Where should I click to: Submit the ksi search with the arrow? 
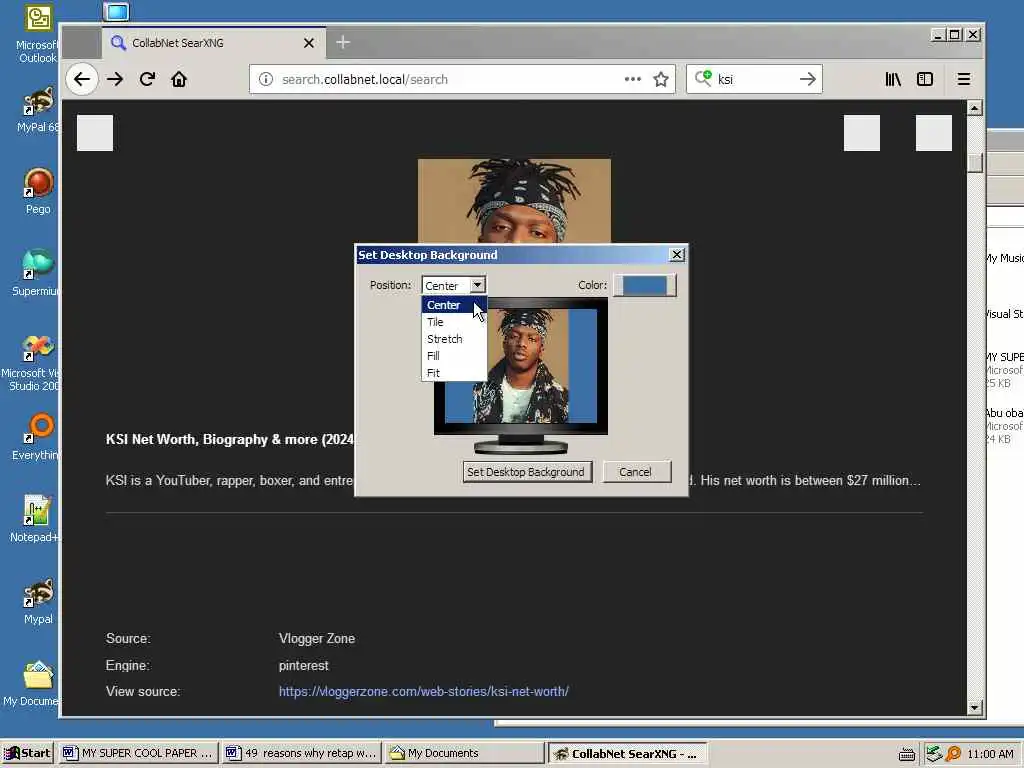pyautogui.click(x=807, y=79)
